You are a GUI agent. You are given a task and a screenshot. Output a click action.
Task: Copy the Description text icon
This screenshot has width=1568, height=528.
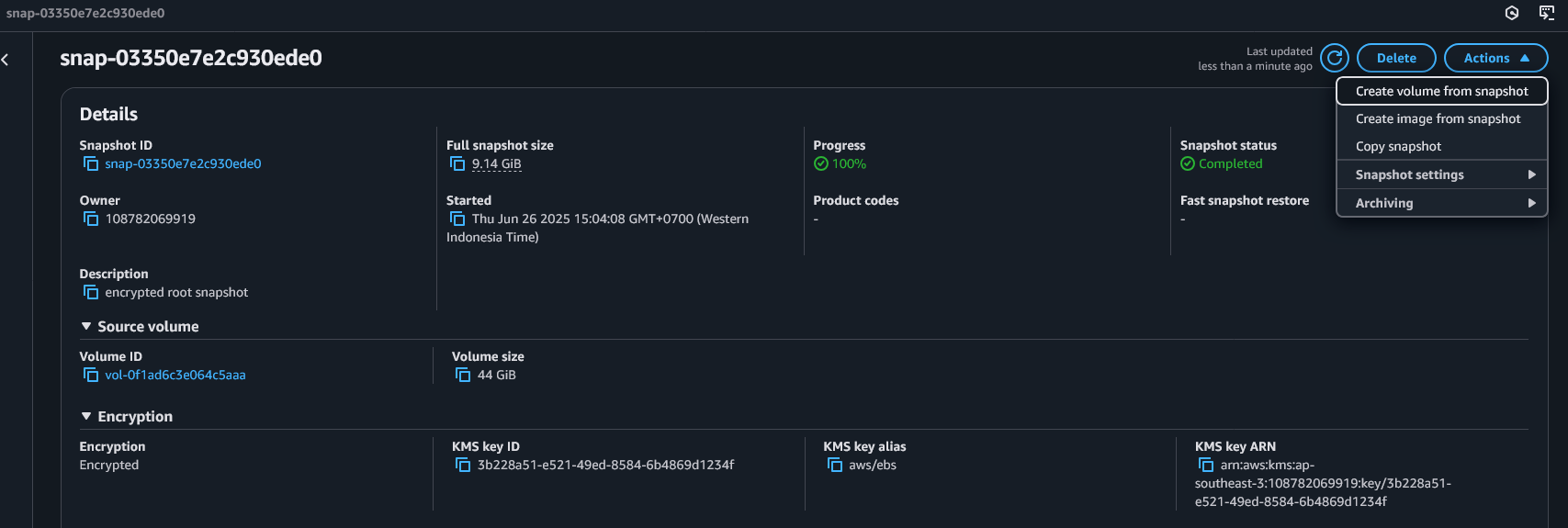pyautogui.click(x=91, y=292)
